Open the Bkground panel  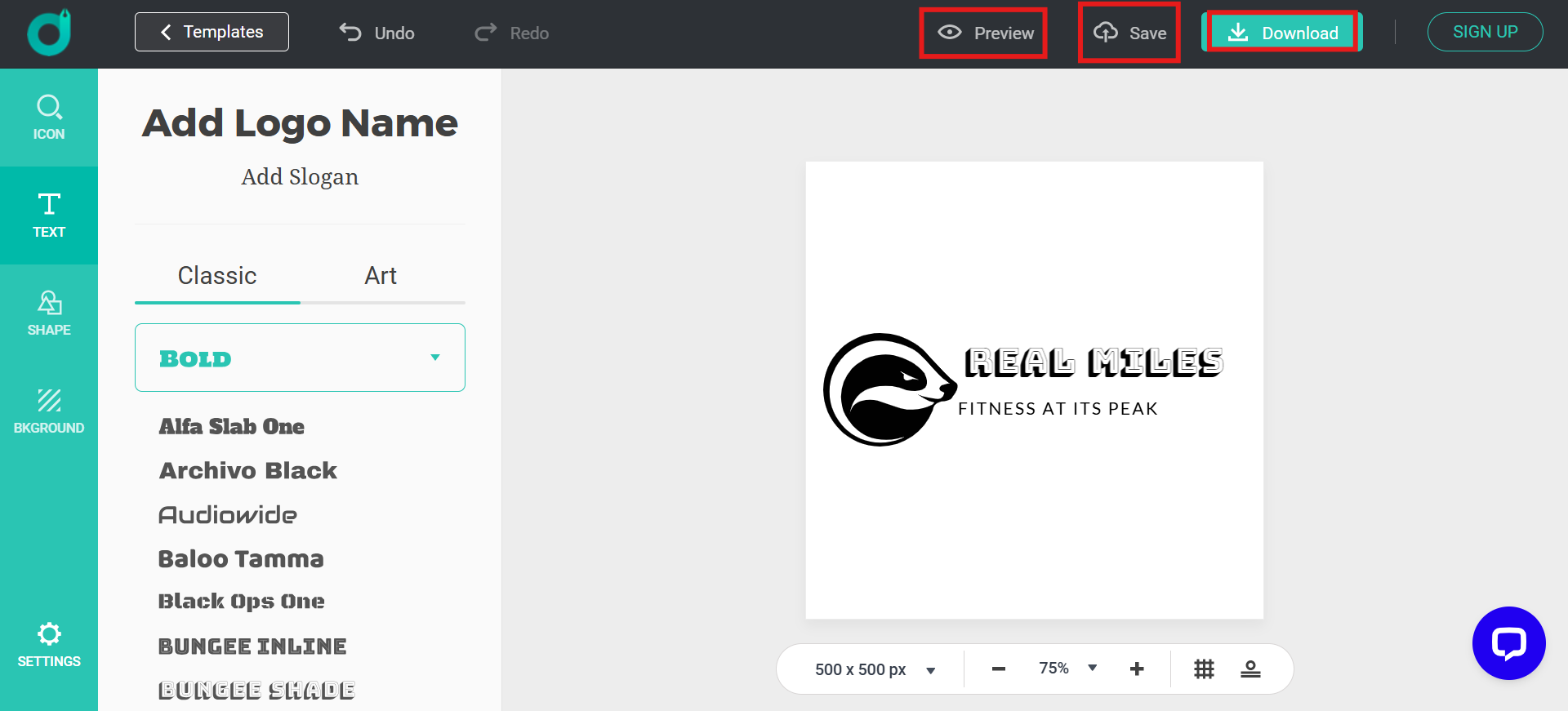(49, 411)
